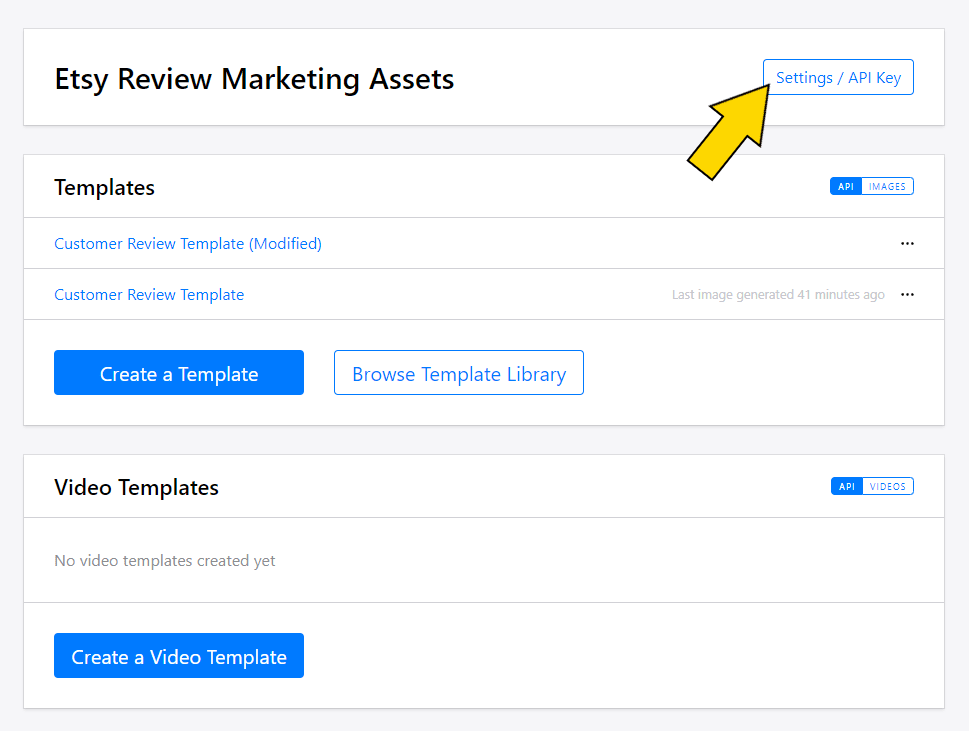Click the Create a Template button

(x=179, y=373)
